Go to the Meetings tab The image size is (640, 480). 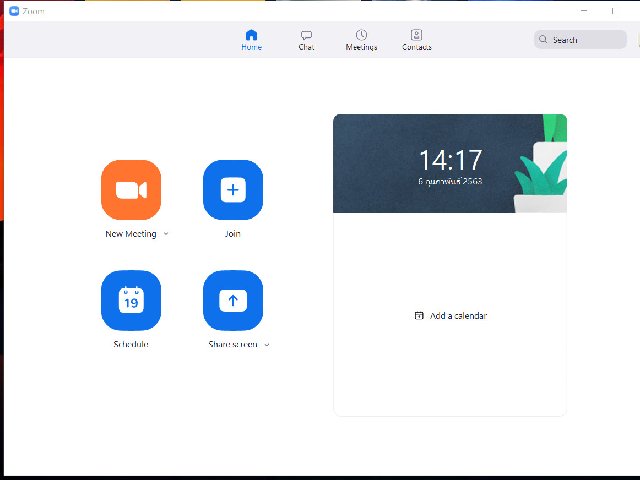tap(361, 40)
